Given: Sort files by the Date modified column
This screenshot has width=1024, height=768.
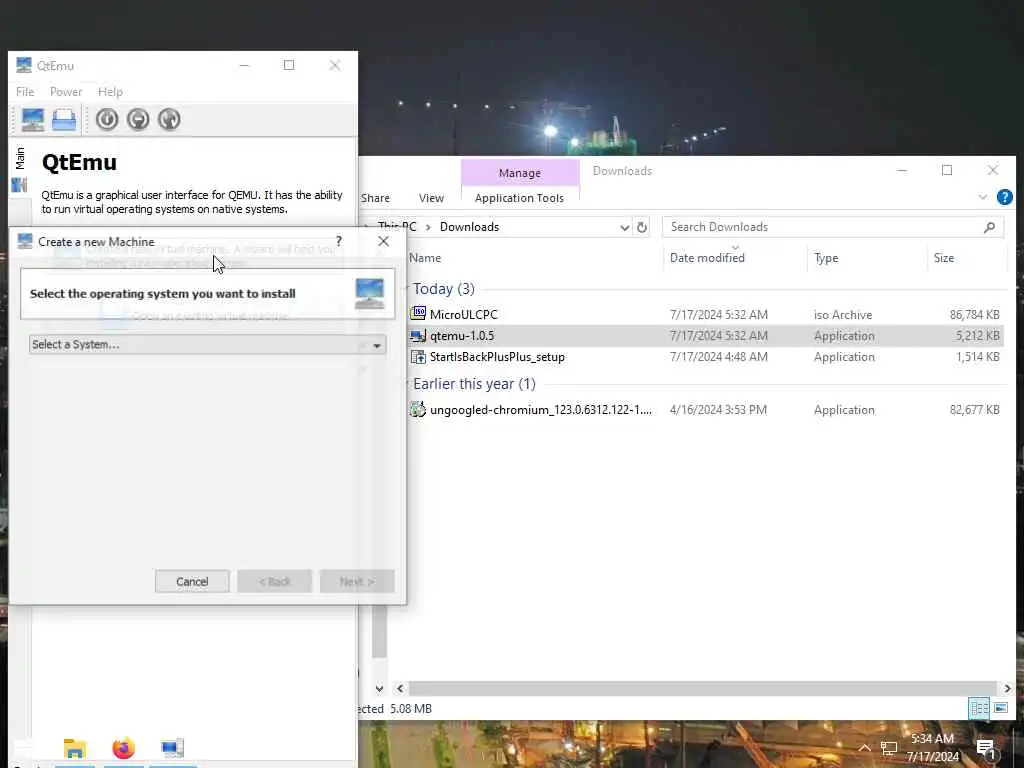Looking at the screenshot, I should pyautogui.click(x=707, y=258).
